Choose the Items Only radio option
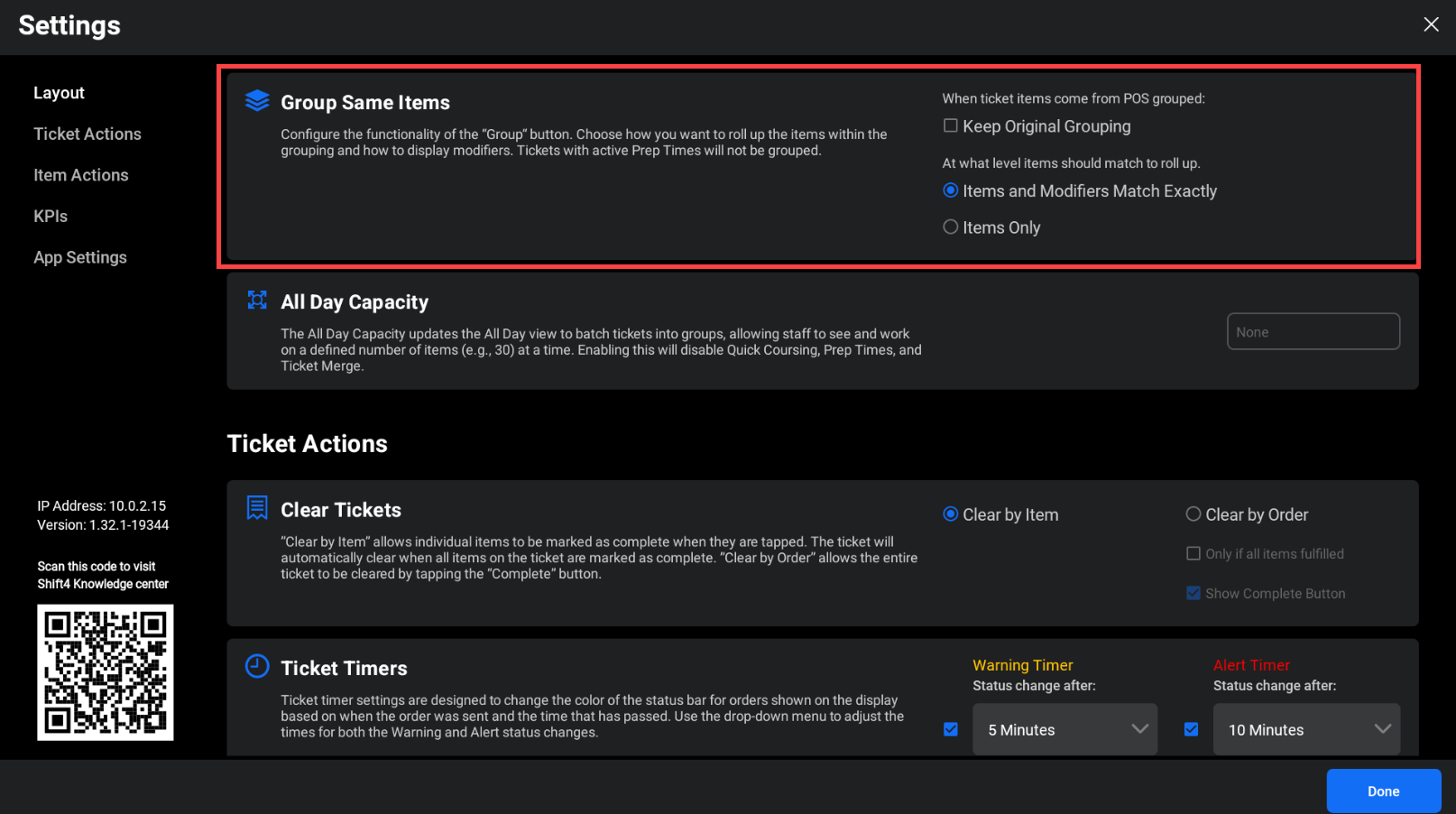The image size is (1456, 814). [951, 227]
